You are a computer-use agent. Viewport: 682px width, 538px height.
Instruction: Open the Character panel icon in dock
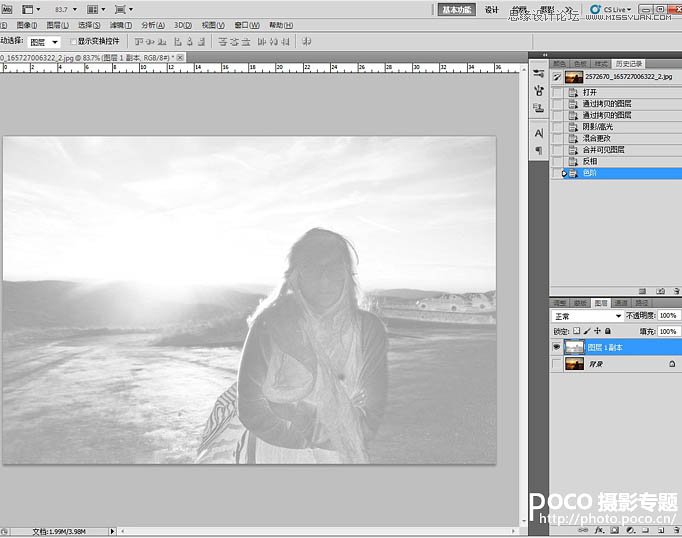[539, 132]
